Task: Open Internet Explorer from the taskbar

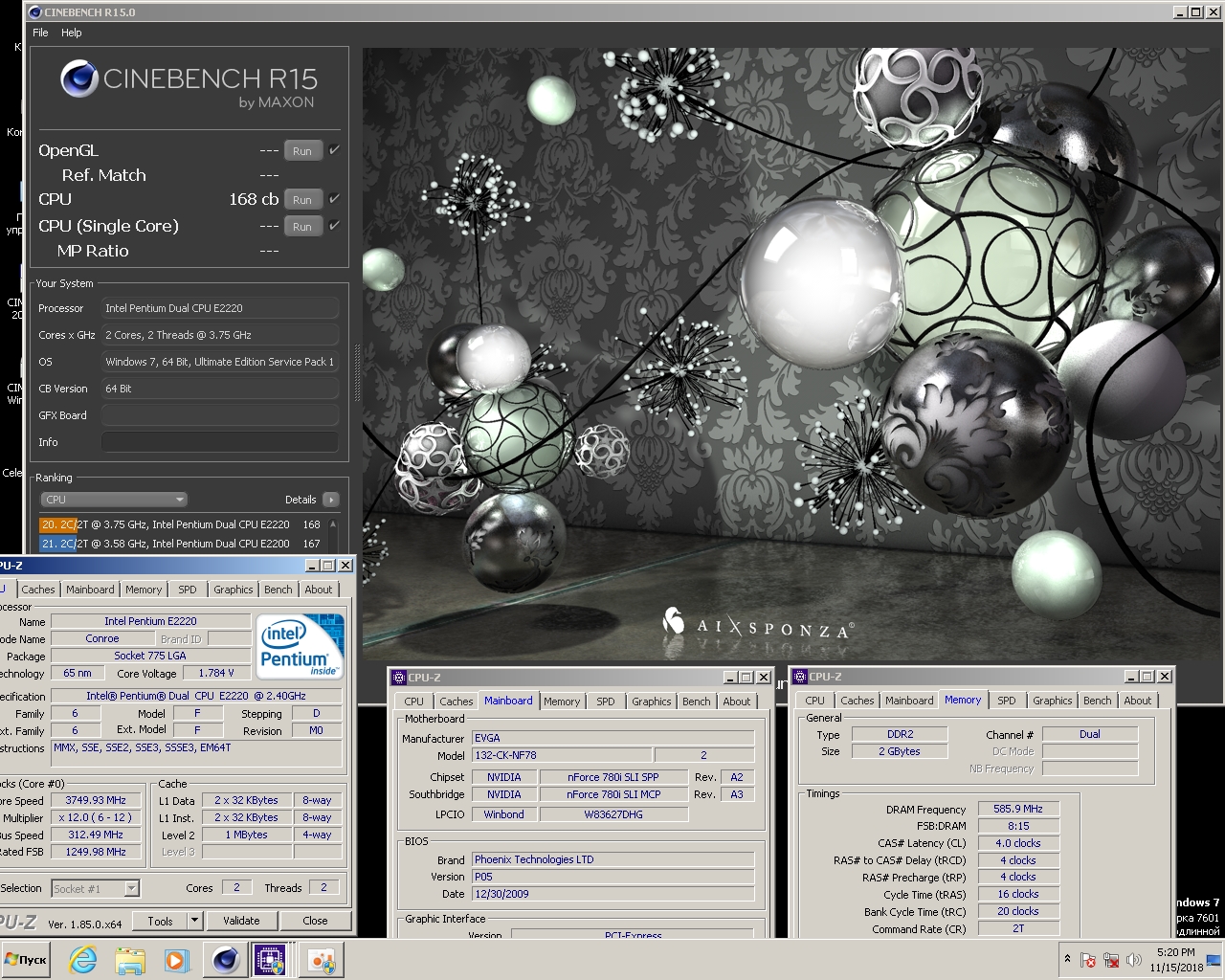Action: 83,959
